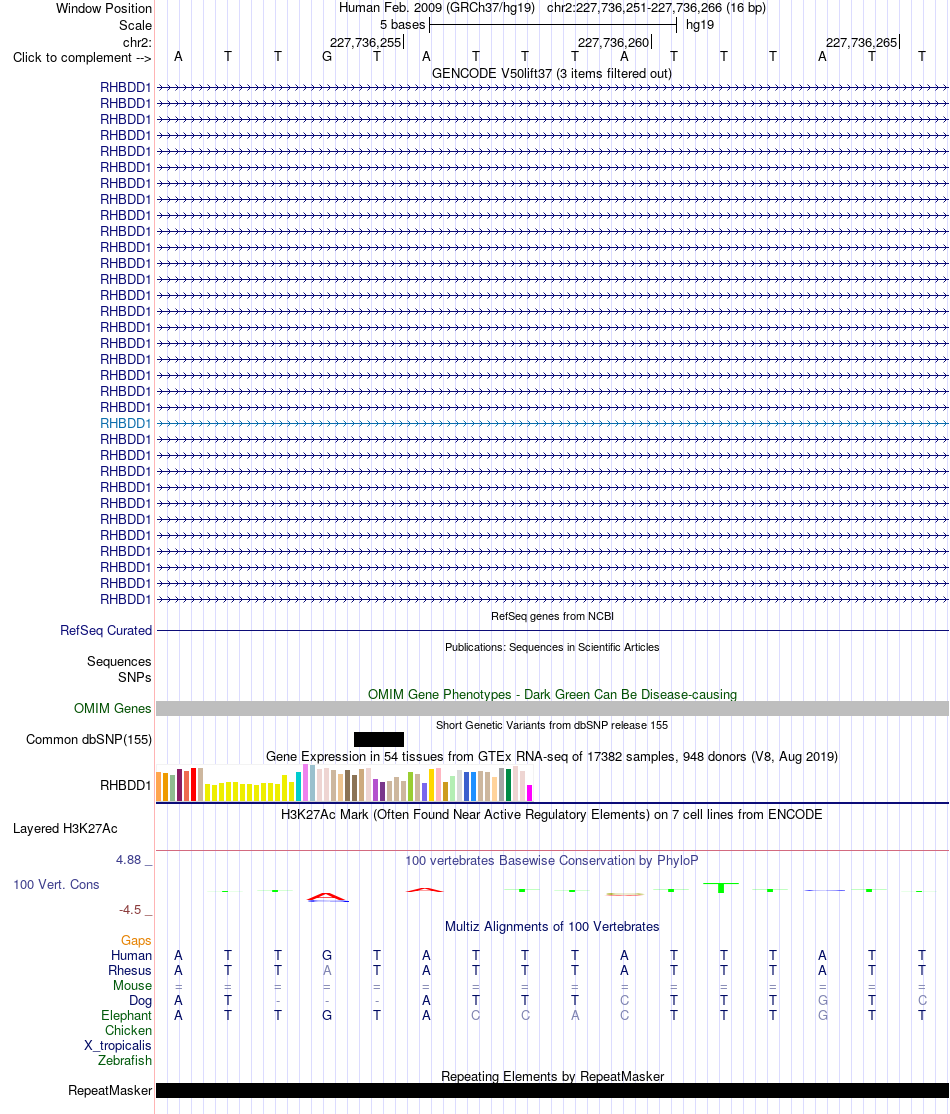Click the 'Chicken' alignment row label
The width and height of the screenshot is (950, 1114).
point(128,1030)
